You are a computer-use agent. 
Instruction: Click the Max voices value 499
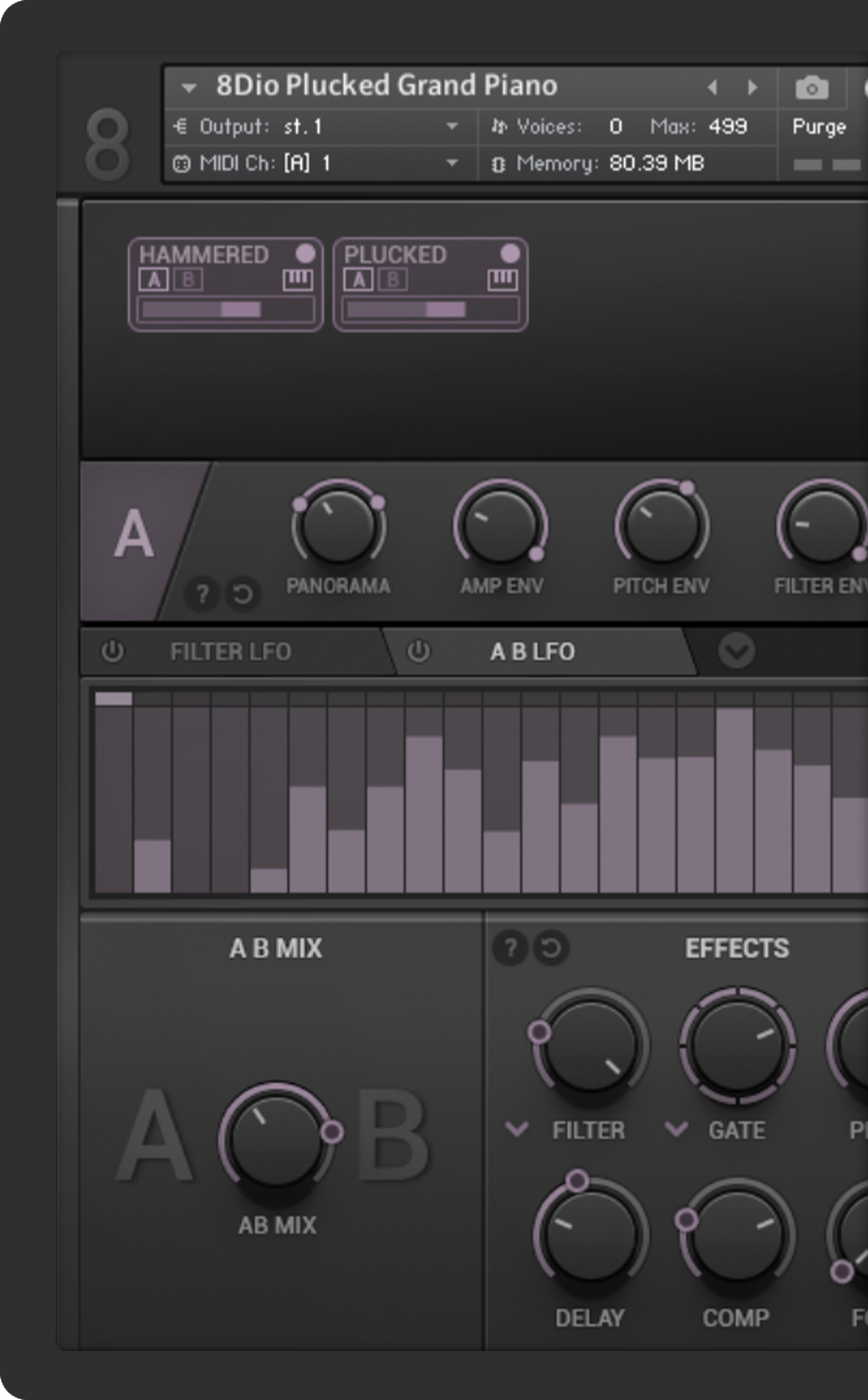pos(727,126)
